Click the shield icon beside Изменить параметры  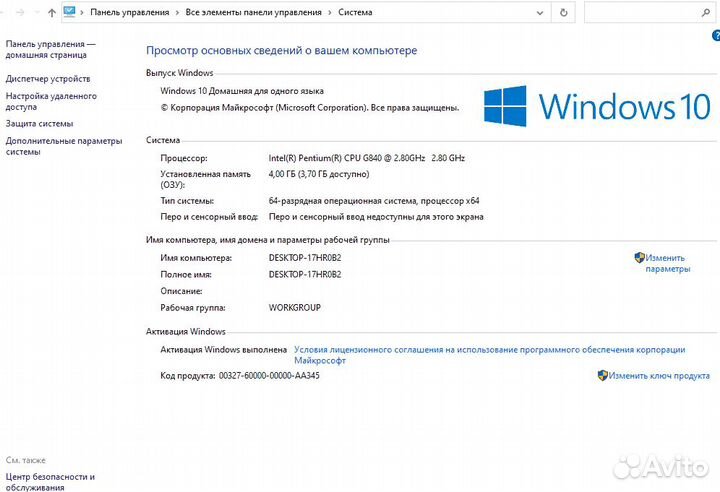tap(639, 257)
